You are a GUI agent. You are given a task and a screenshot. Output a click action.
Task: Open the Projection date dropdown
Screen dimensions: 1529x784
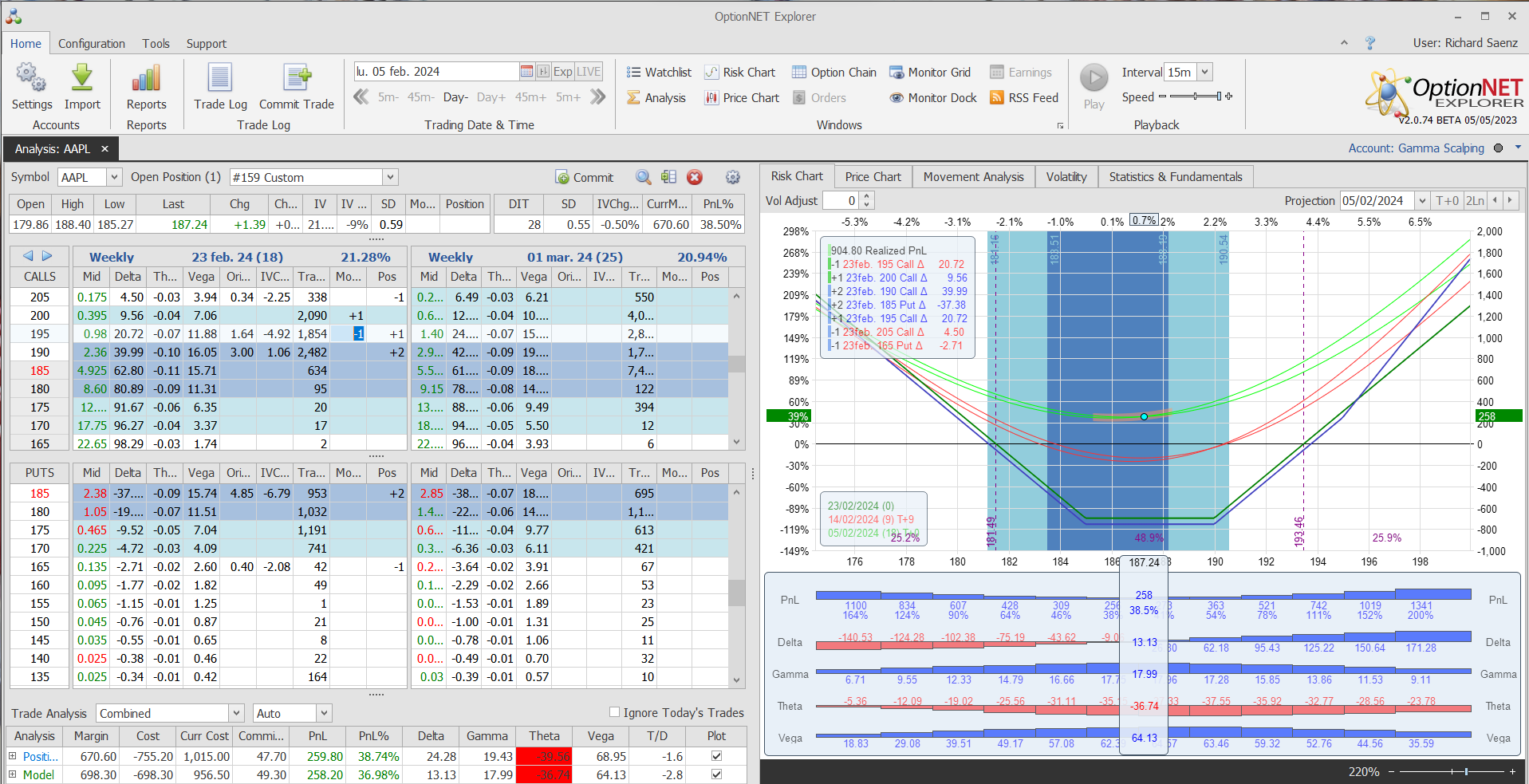coord(1422,201)
